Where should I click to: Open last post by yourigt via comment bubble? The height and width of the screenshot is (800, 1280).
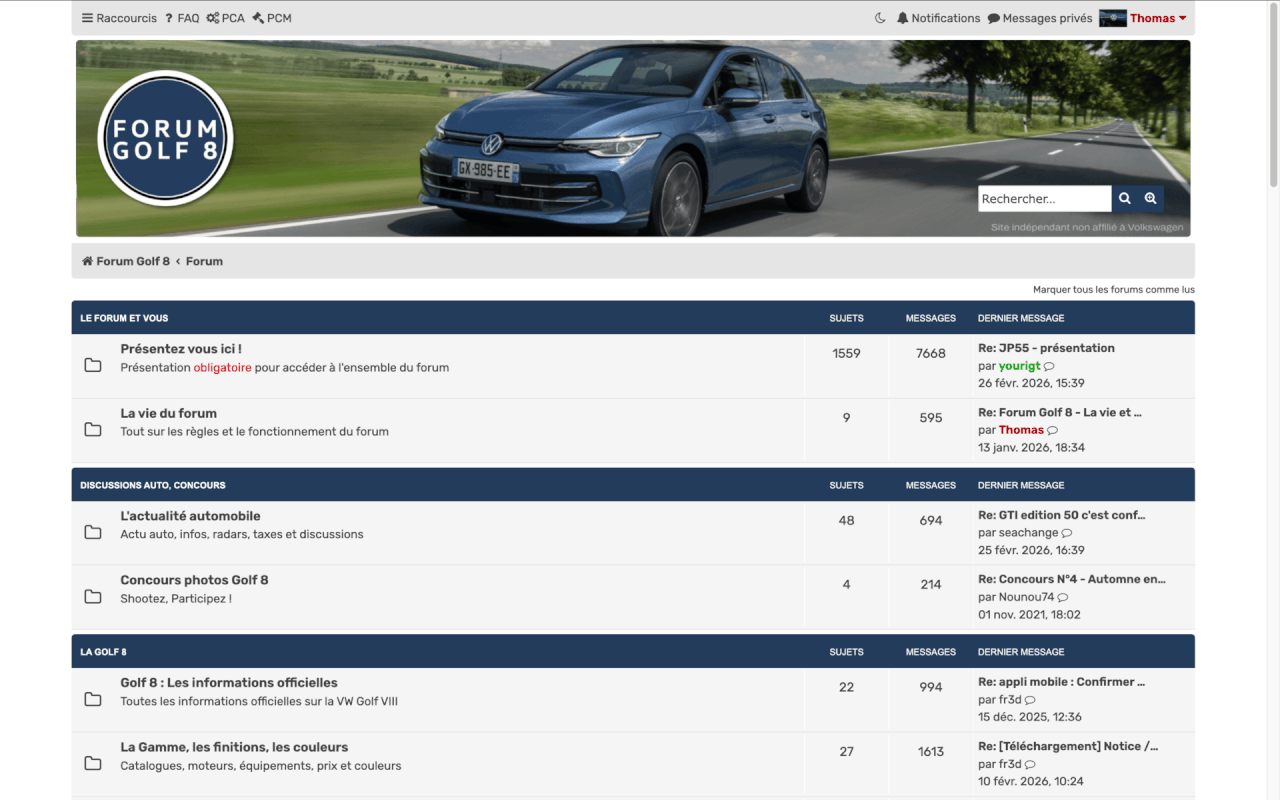tap(1048, 366)
